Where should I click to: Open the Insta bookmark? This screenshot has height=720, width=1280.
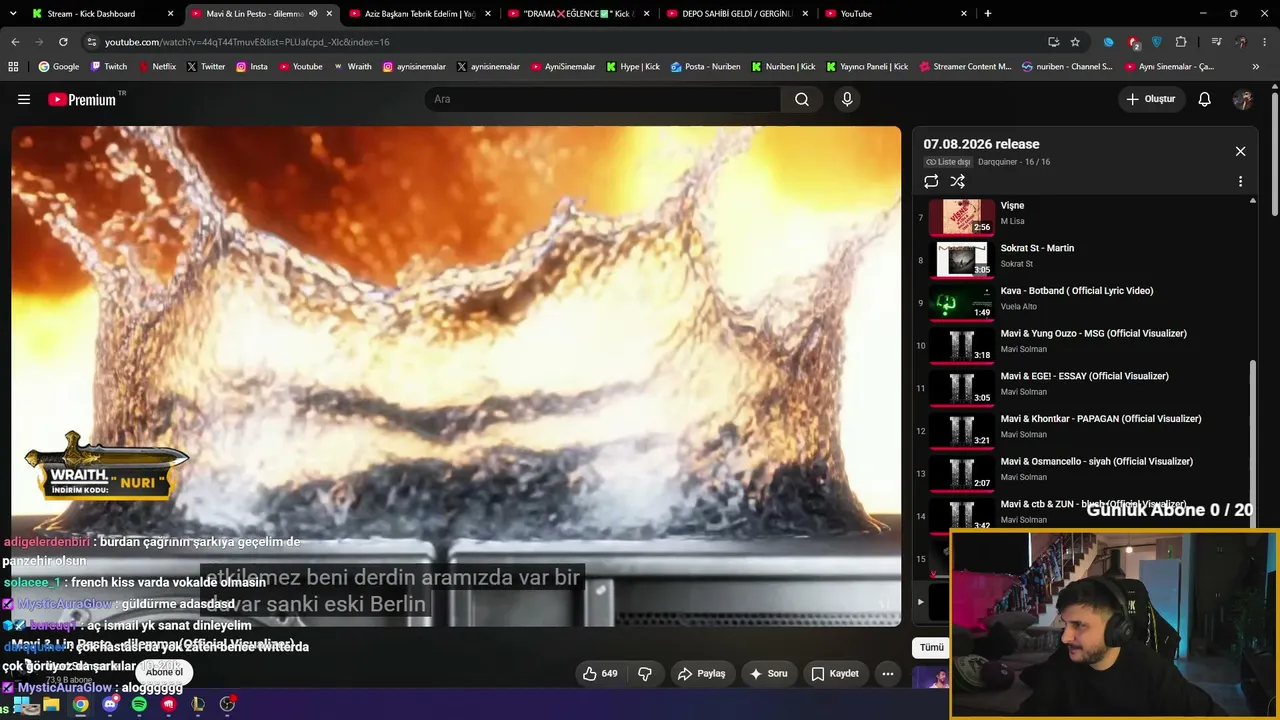coord(252,67)
